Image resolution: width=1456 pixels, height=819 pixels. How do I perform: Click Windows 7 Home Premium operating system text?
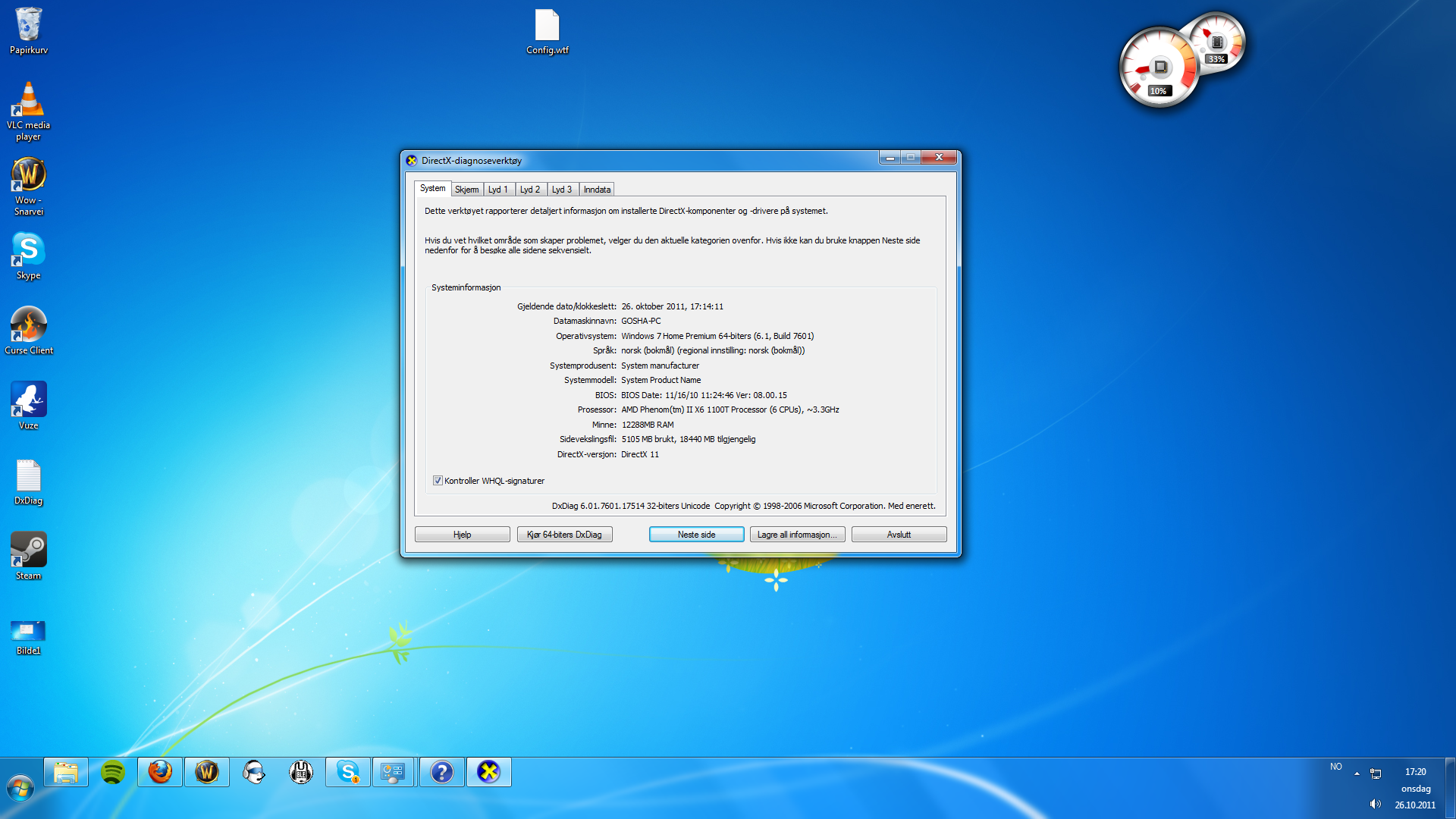(x=717, y=336)
